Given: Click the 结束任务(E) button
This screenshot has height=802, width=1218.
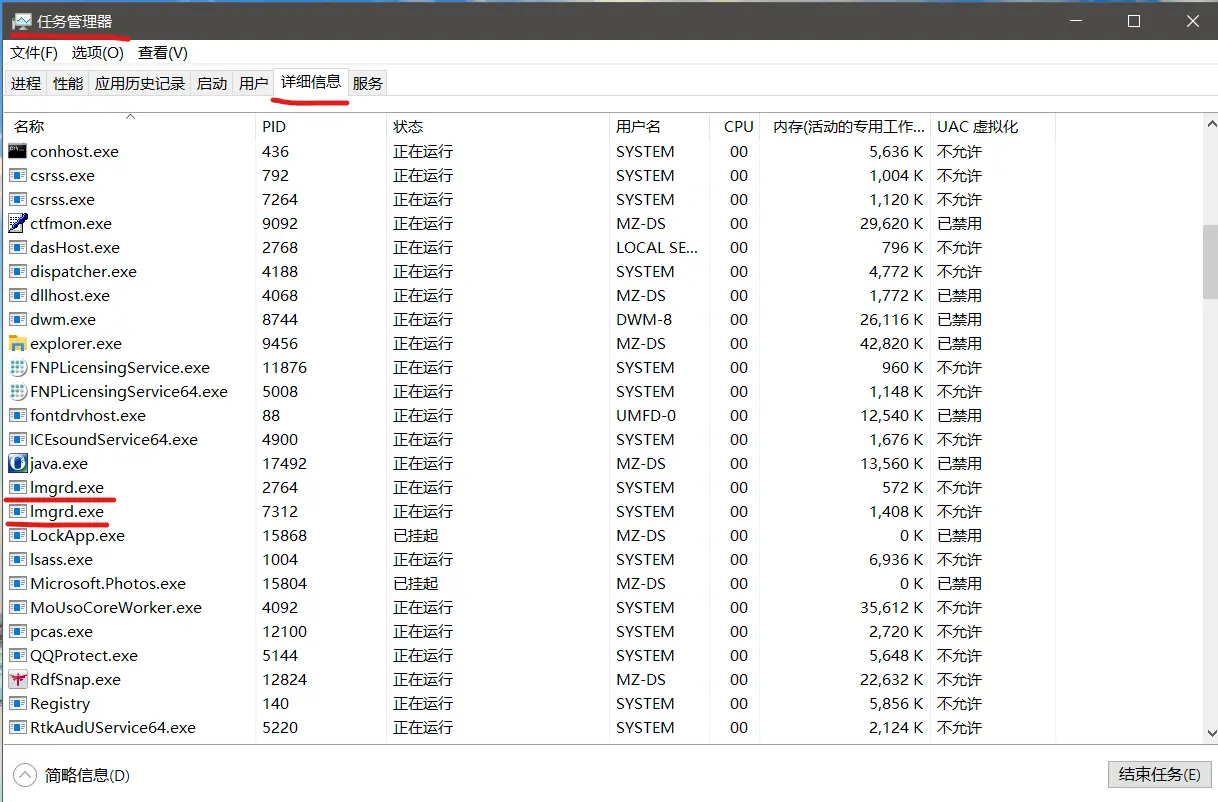Looking at the screenshot, I should point(1160,775).
